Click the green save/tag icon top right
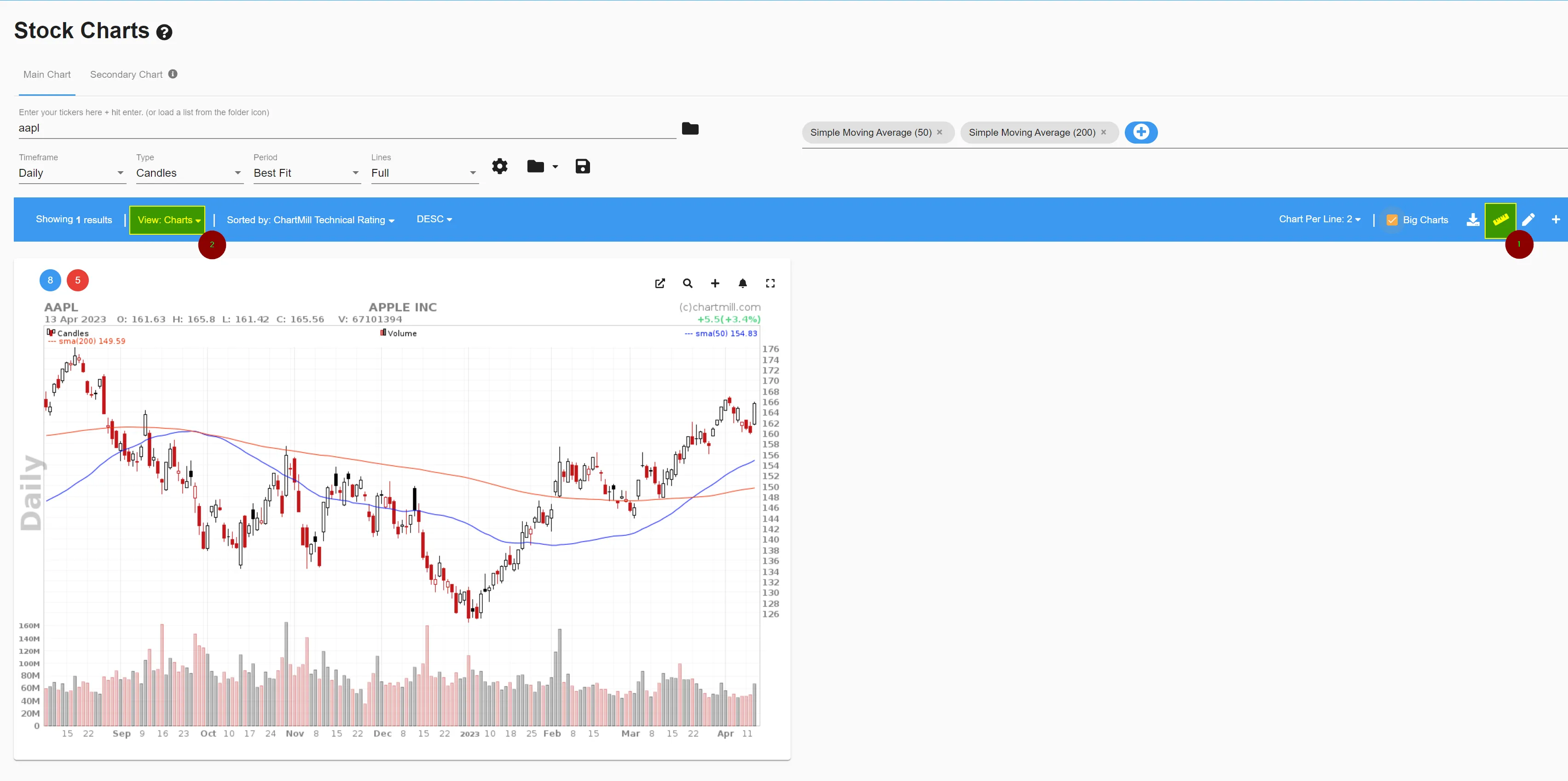This screenshot has height=781, width=1568. (1502, 218)
